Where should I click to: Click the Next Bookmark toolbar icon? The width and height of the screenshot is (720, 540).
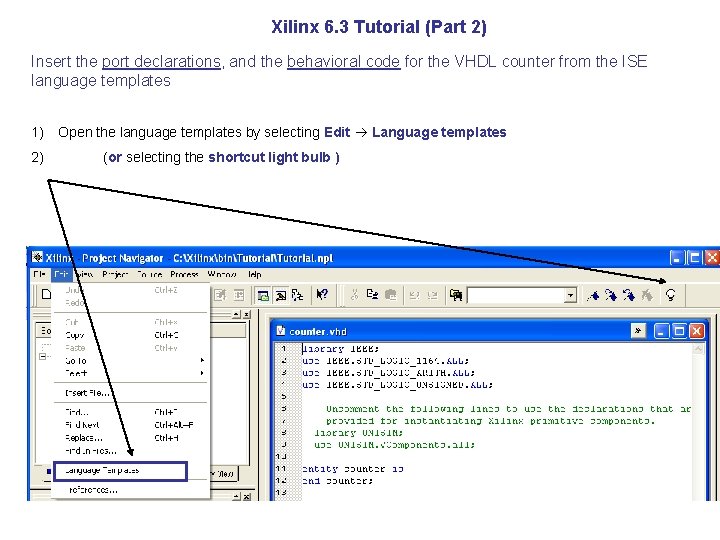click(611, 295)
